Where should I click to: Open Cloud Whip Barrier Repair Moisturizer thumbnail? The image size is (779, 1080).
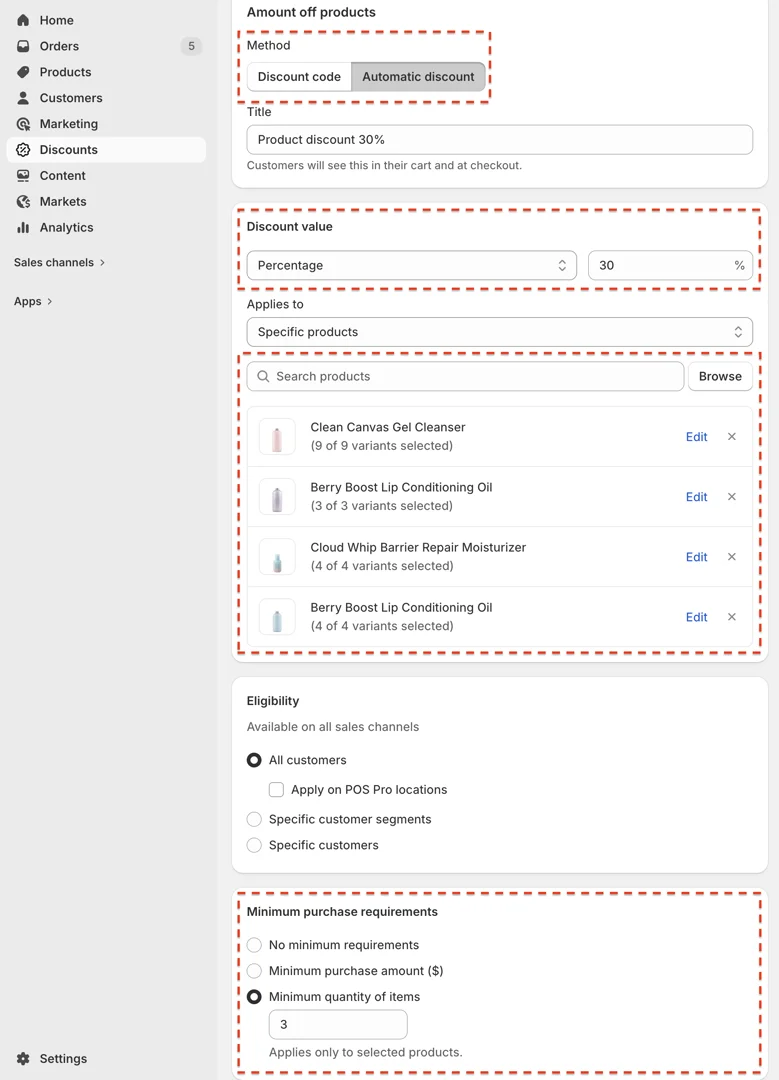[277, 557]
